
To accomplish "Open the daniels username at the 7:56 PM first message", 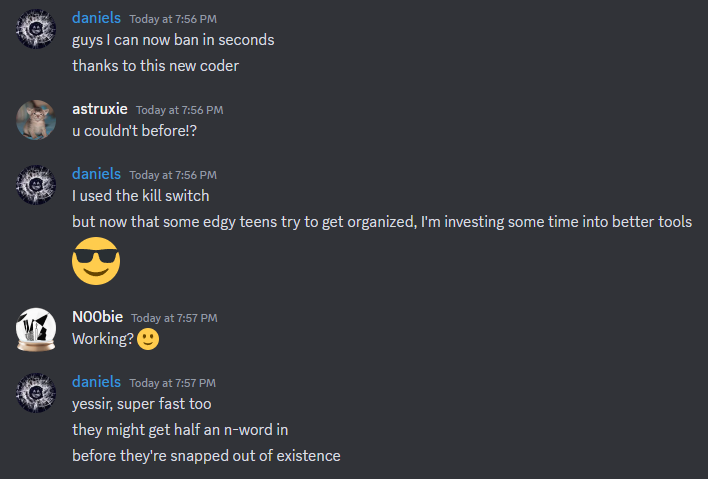I will pyautogui.click(x=96, y=18).
